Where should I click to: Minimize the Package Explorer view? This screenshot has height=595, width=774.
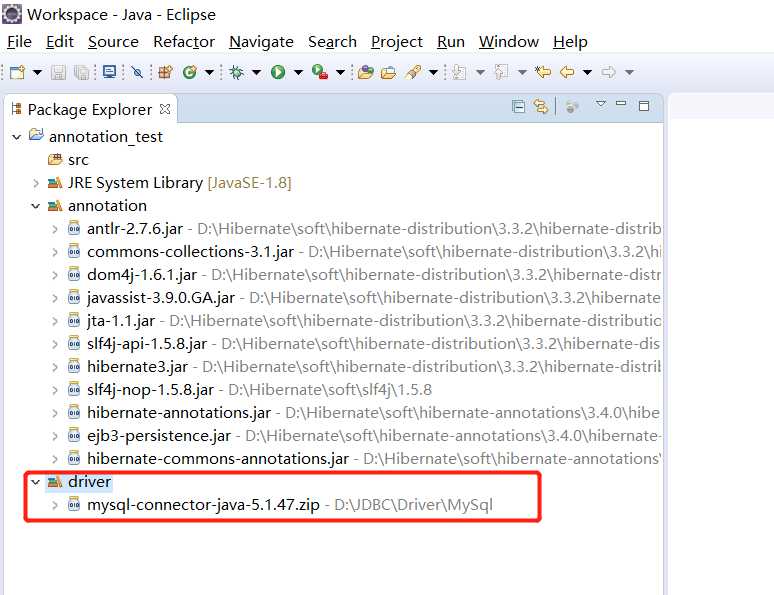click(621, 104)
